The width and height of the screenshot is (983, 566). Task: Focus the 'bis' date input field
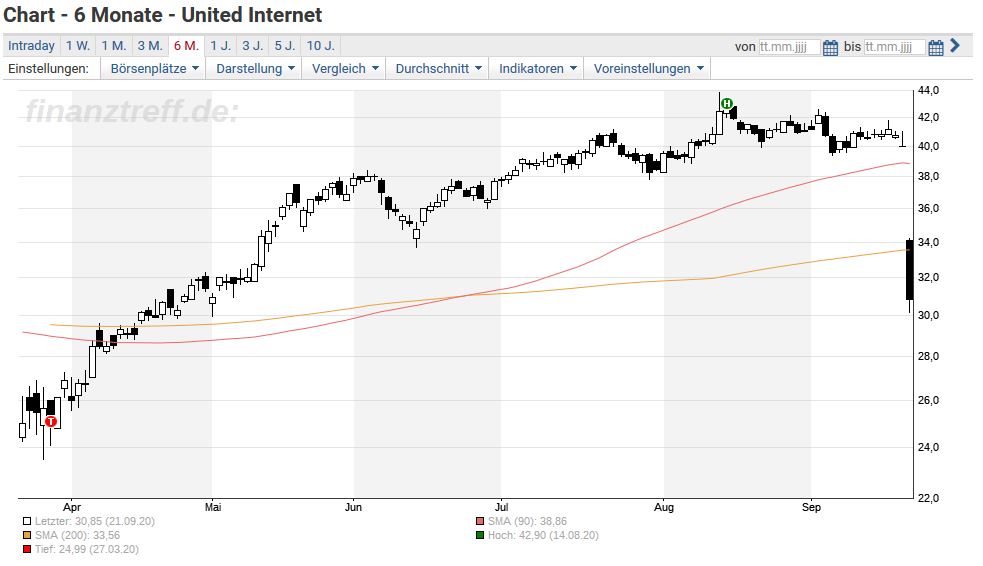895,47
